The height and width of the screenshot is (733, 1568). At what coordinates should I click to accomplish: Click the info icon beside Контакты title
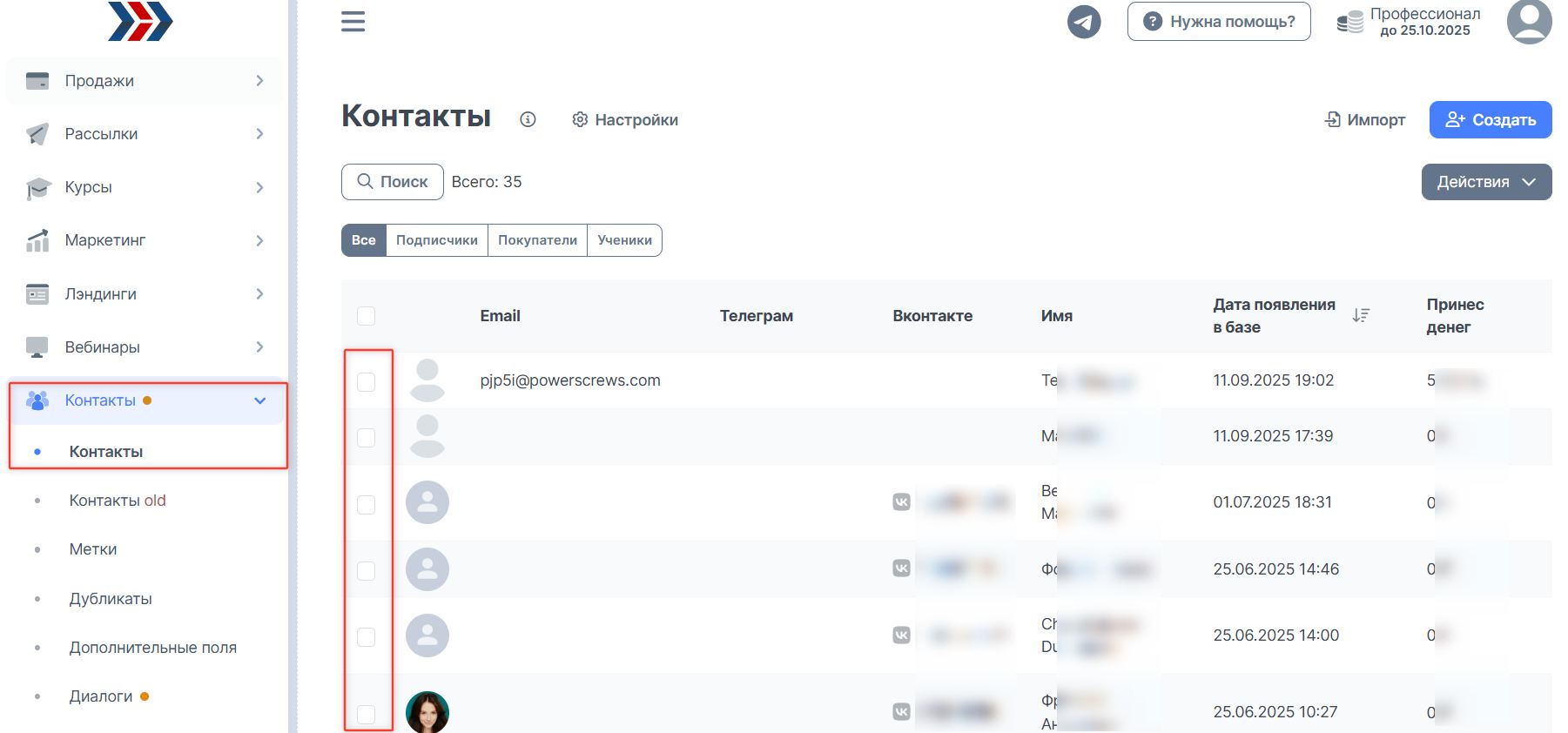click(528, 120)
